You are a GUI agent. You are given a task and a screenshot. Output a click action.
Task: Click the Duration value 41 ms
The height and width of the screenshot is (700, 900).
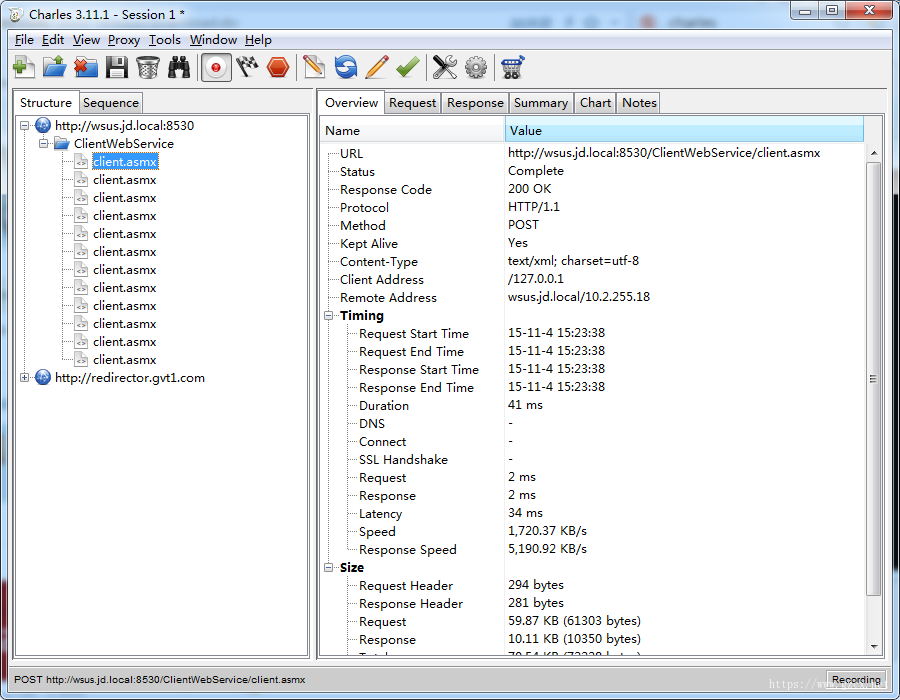[525, 405]
